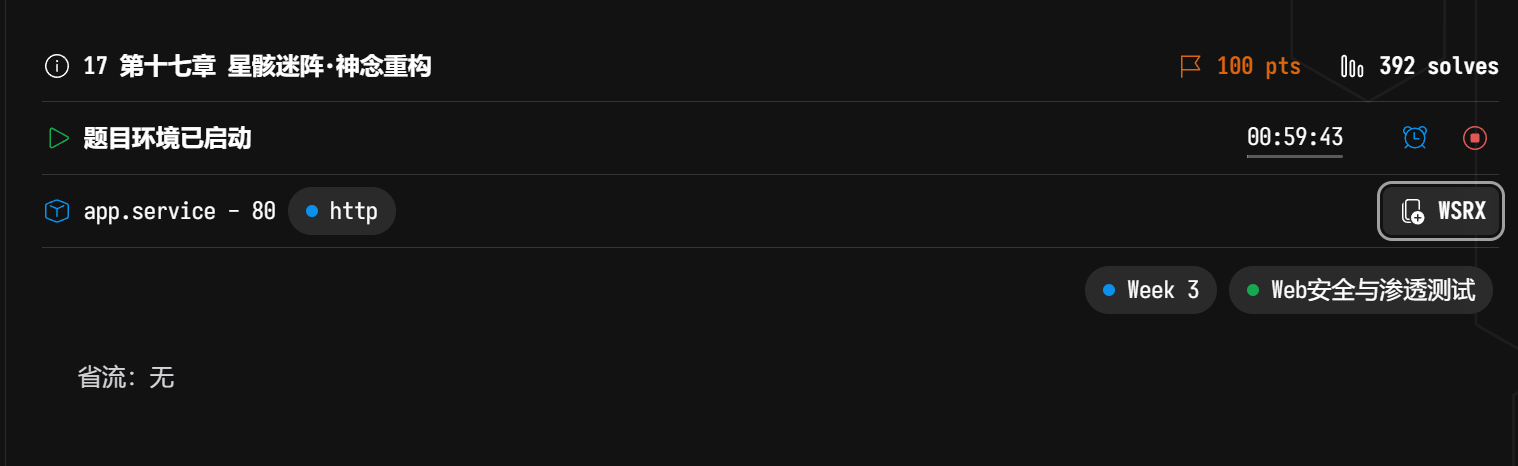The height and width of the screenshot is (466, 1518).
Task: Click the green dot on the Web安全 tag
Action: click(1253, 290)
